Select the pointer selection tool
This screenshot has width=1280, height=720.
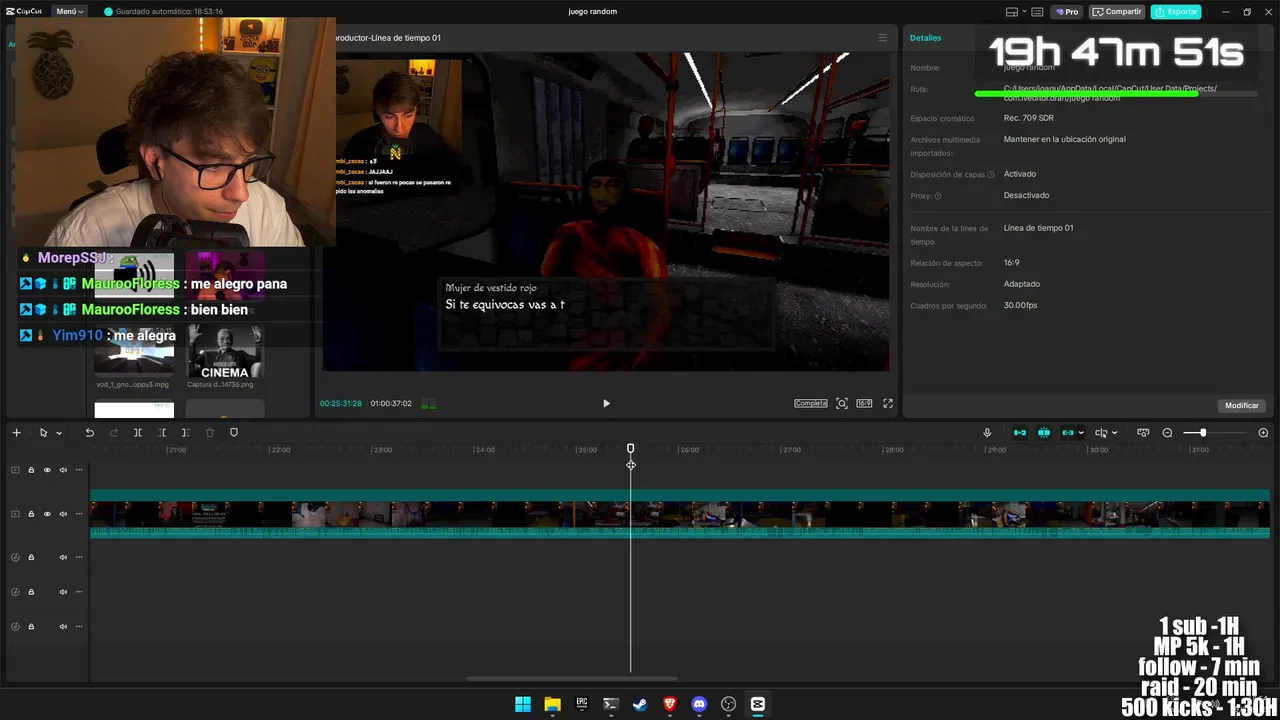43,433
